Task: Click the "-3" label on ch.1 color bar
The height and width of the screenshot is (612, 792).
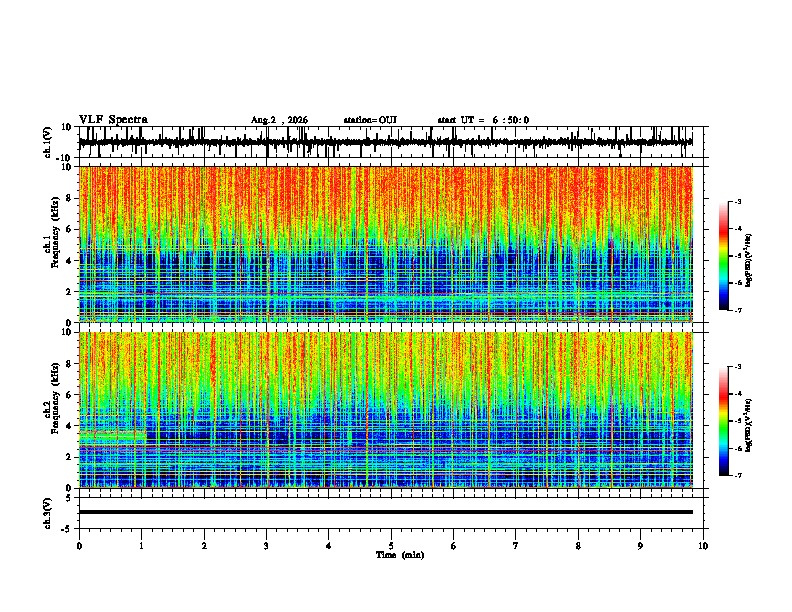Action: point(738,201)
